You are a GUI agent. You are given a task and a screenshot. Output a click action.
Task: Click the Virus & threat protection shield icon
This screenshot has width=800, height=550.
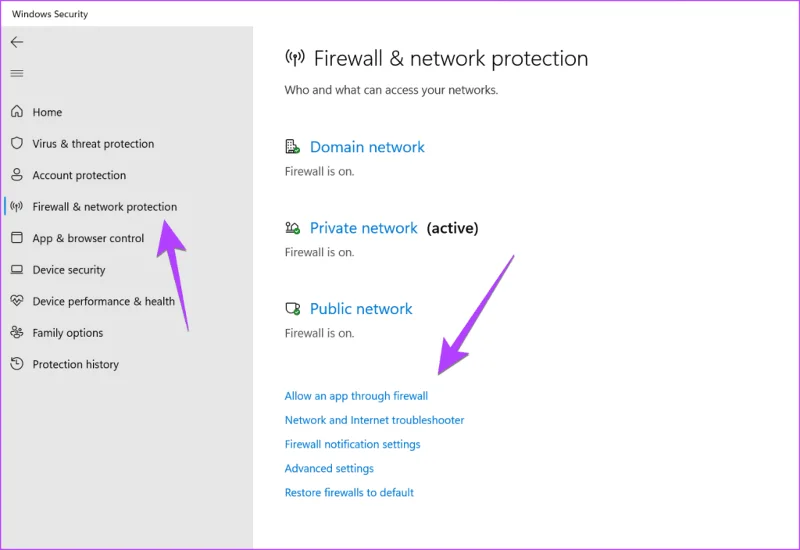click(x=17, y=143)
